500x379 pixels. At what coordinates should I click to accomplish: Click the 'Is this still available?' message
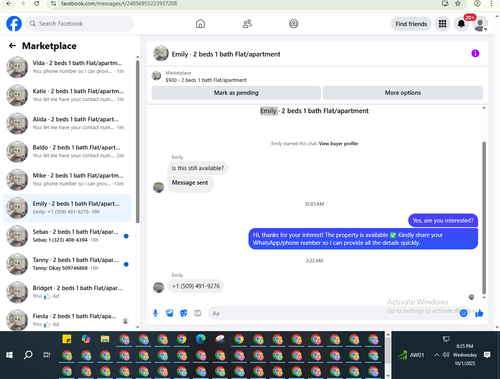[x=198, y=168]
